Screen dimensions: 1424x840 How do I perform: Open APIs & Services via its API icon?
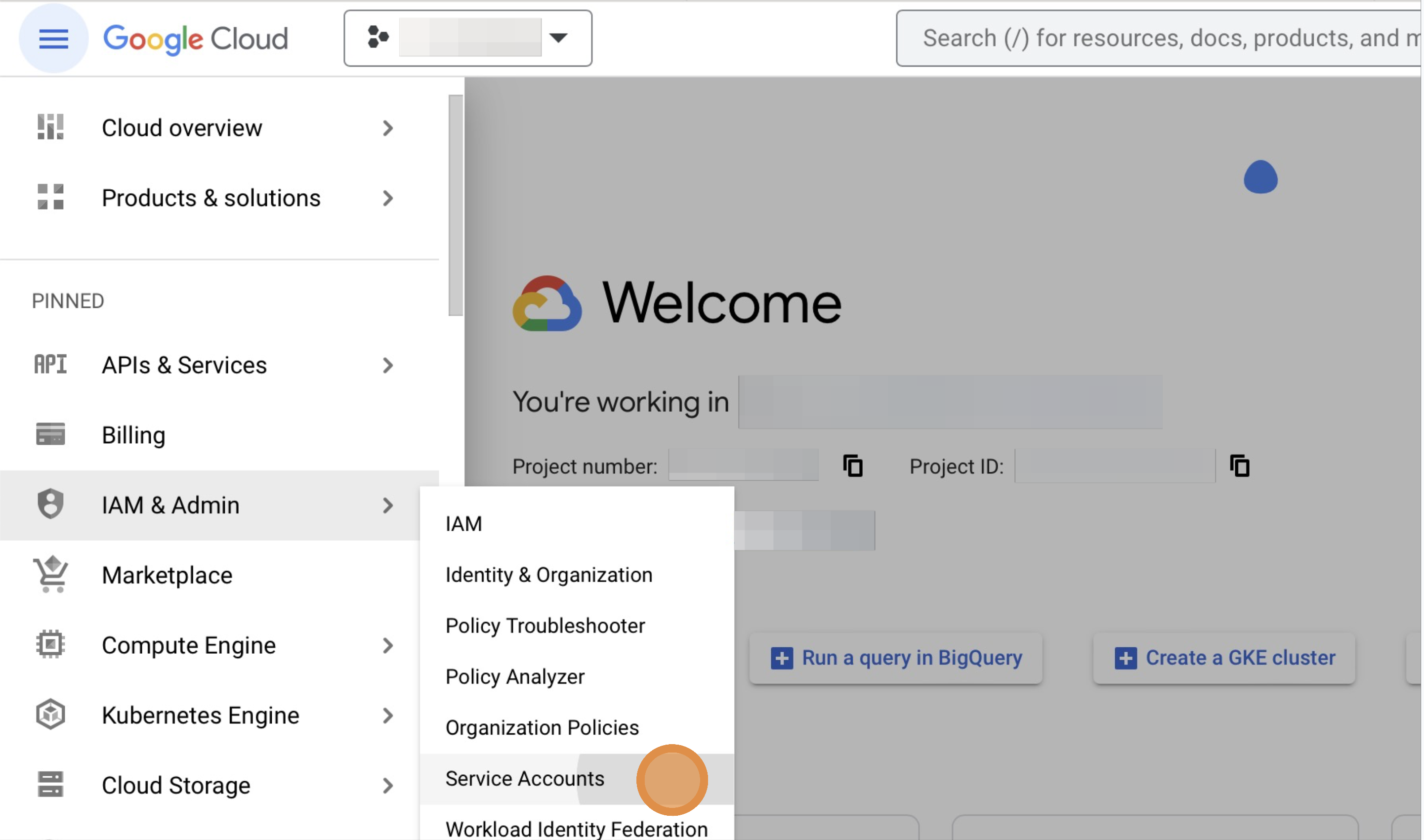[x=50, y=365]
